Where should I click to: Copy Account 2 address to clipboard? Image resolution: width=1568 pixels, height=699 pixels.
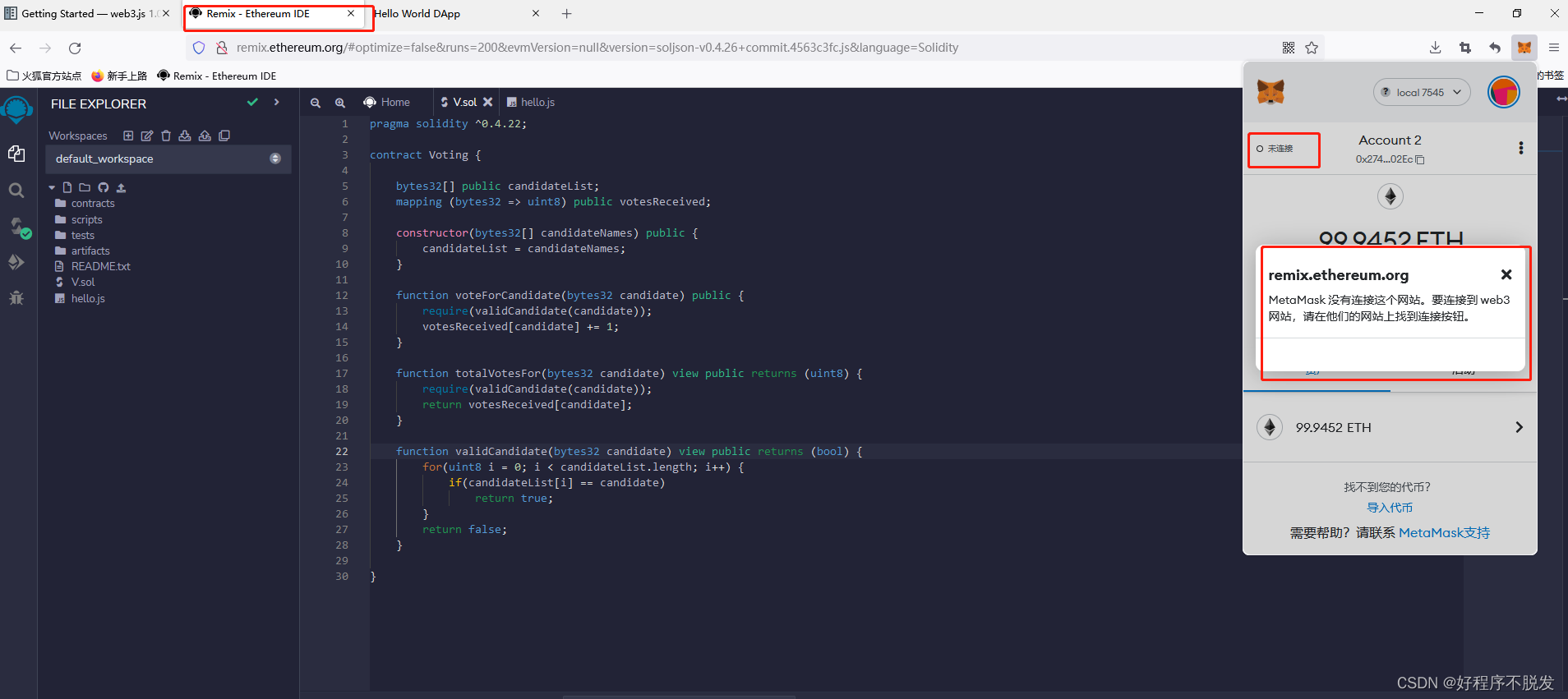1420,159
